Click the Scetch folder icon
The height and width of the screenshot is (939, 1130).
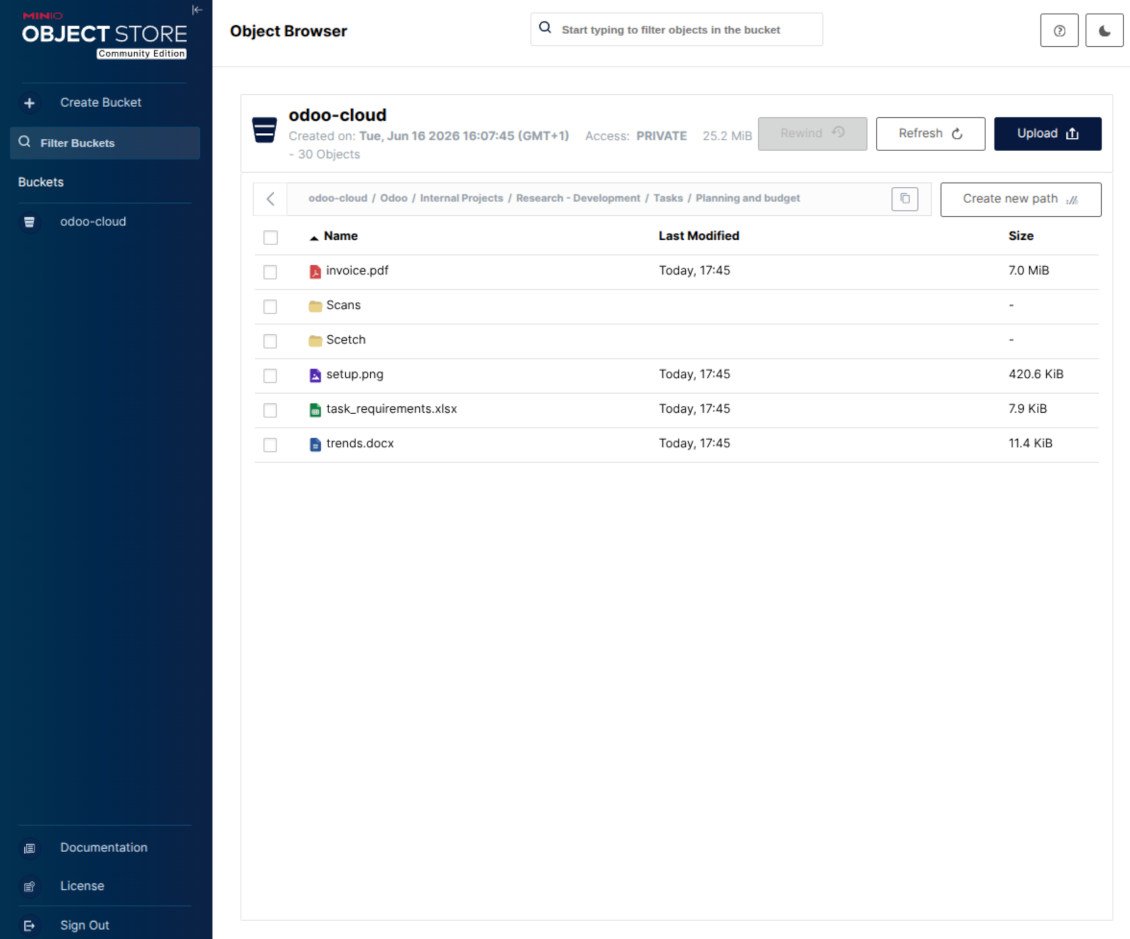click(315, 341)
